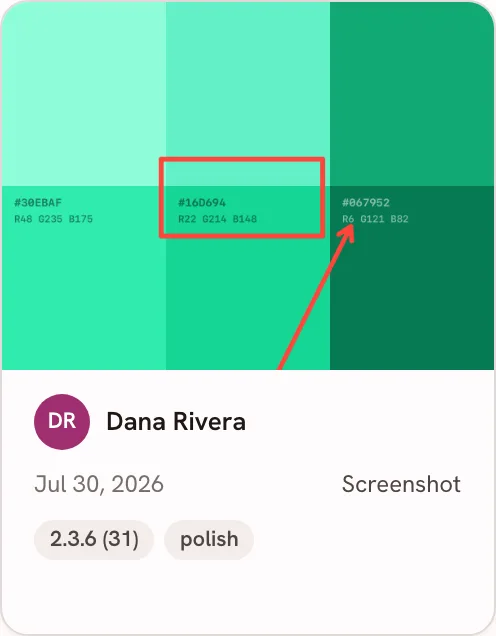
Task: Open Dana Rivera's profile name
Action: click(x=176, y=421)
